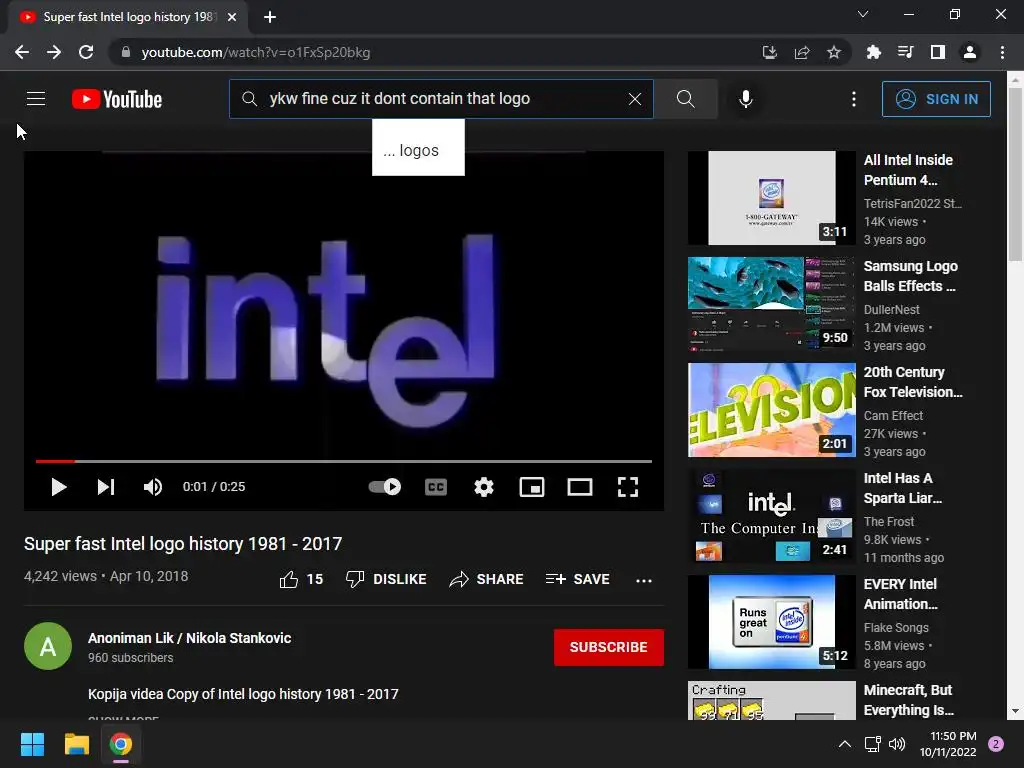Open 'Samsung Logo Balls Effects' video title

[910, 276]
